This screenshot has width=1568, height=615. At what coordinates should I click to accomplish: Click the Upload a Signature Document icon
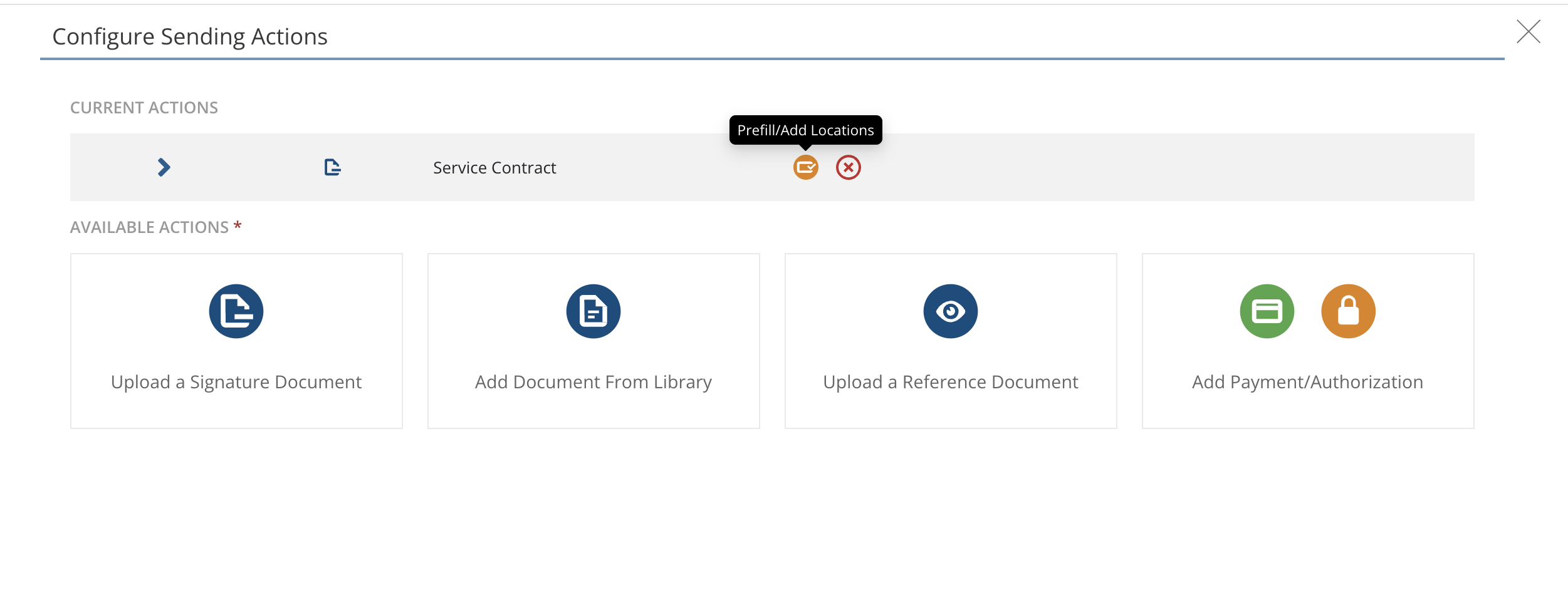tap(236, 311)
